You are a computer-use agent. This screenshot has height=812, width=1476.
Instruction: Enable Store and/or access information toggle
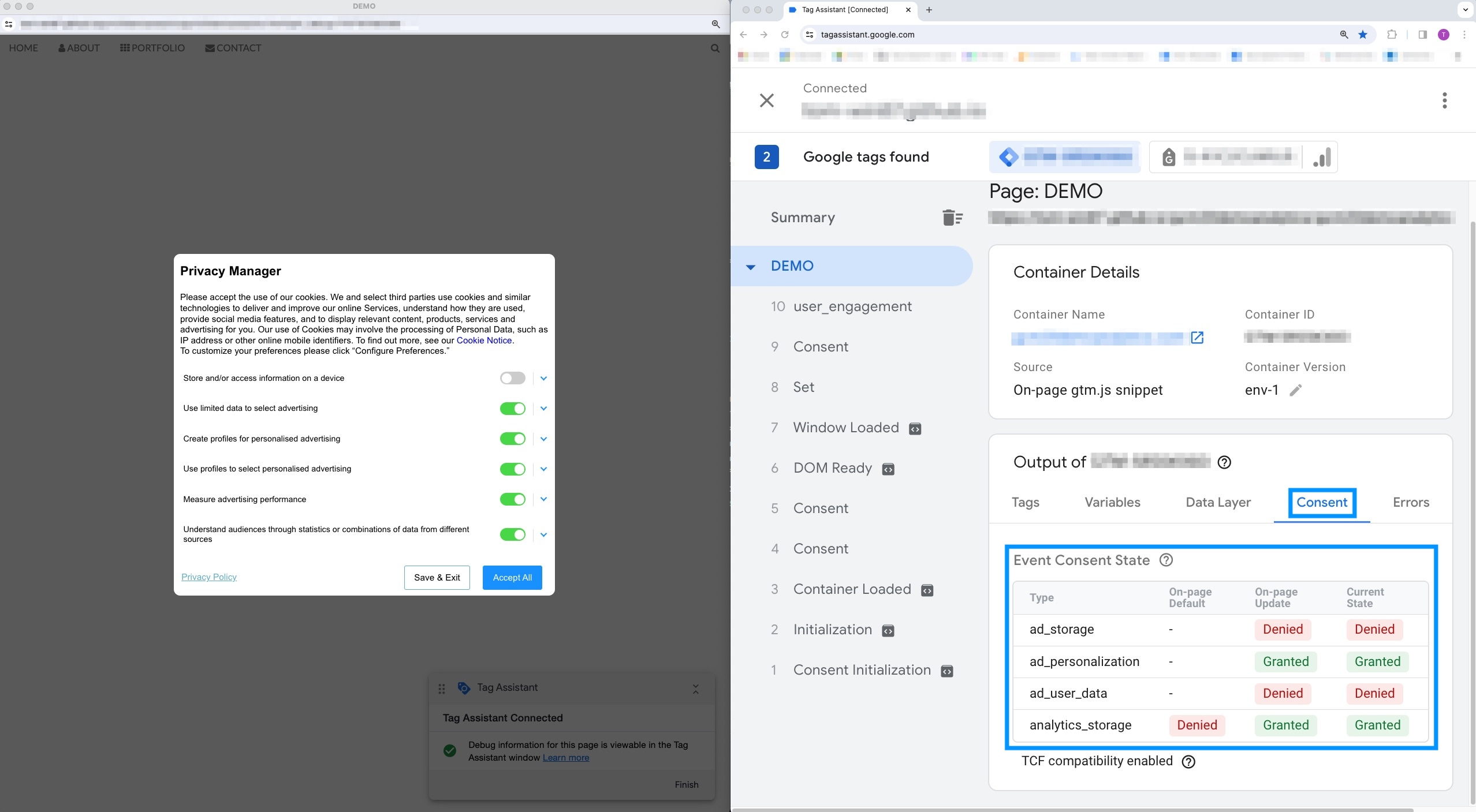tap(513, 379)
